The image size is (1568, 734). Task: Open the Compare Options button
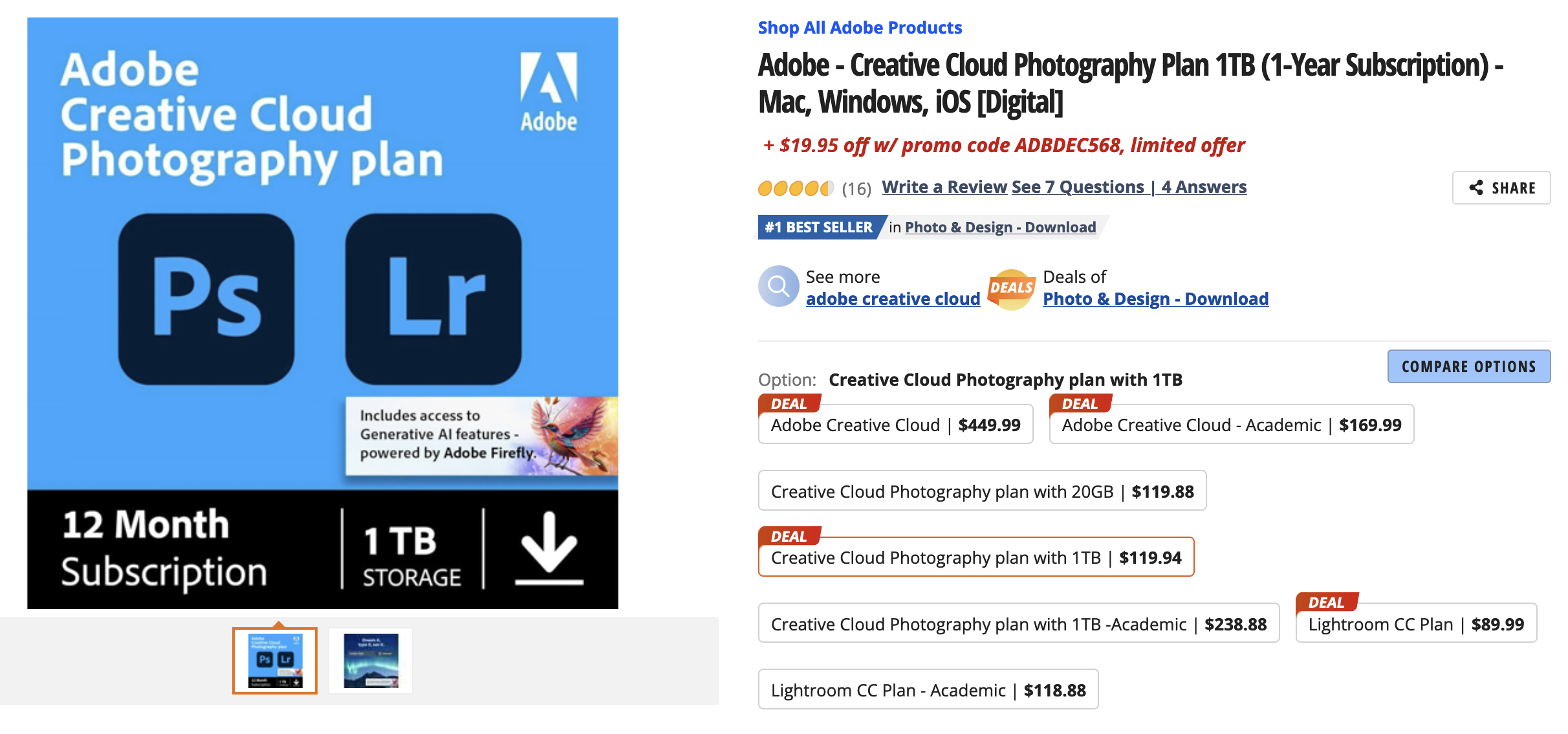[1468, 366]
